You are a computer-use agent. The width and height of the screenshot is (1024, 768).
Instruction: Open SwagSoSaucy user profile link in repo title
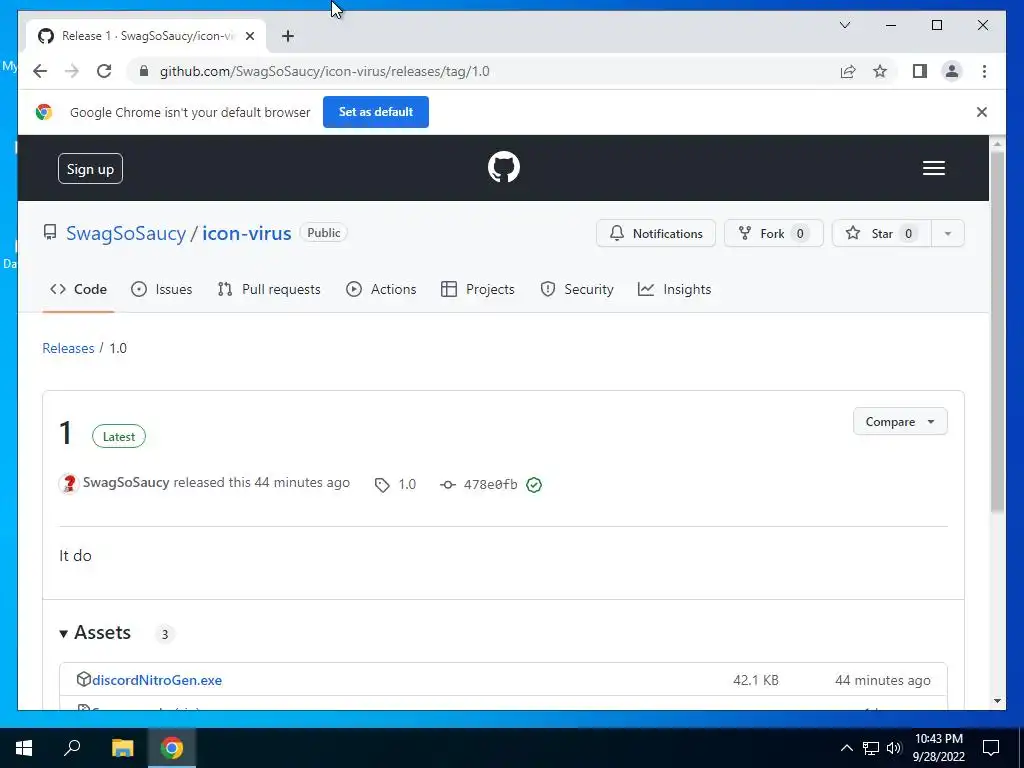[x=126, y=233]
